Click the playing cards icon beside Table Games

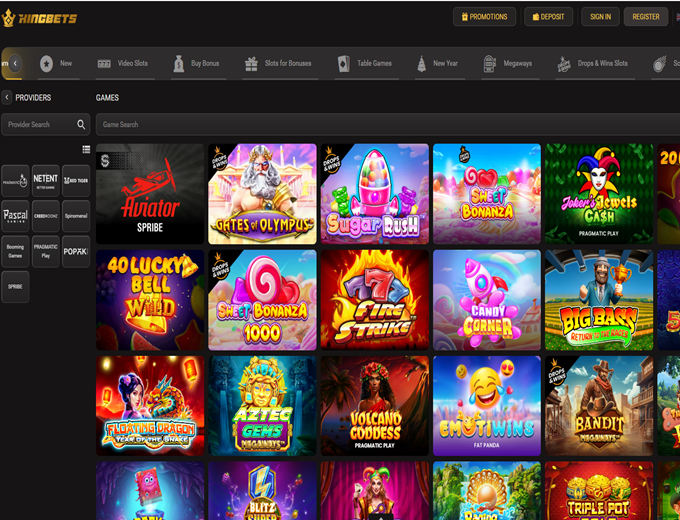[x=343, y=64]
